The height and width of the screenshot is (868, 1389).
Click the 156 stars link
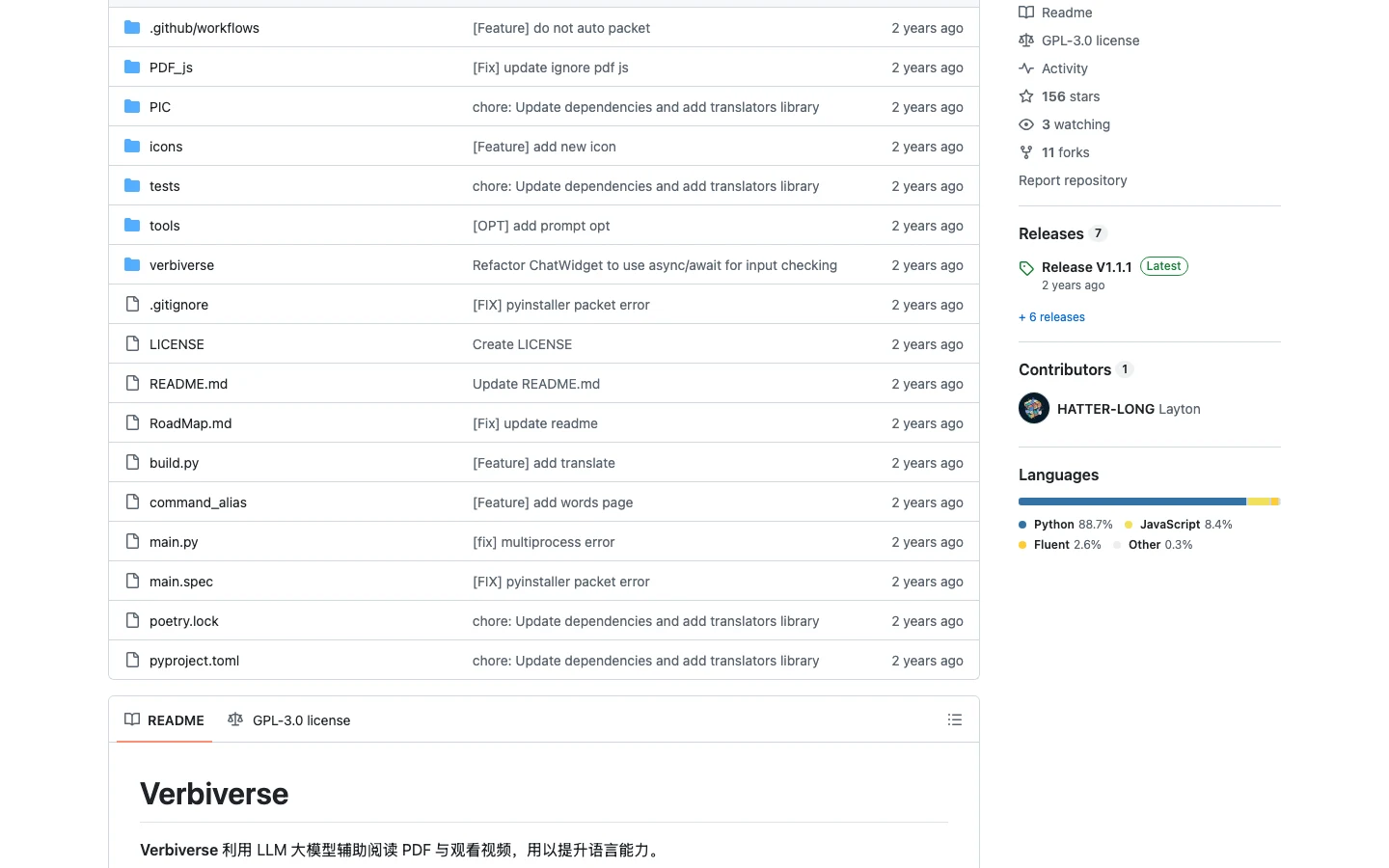click(x=1071, y=96)
